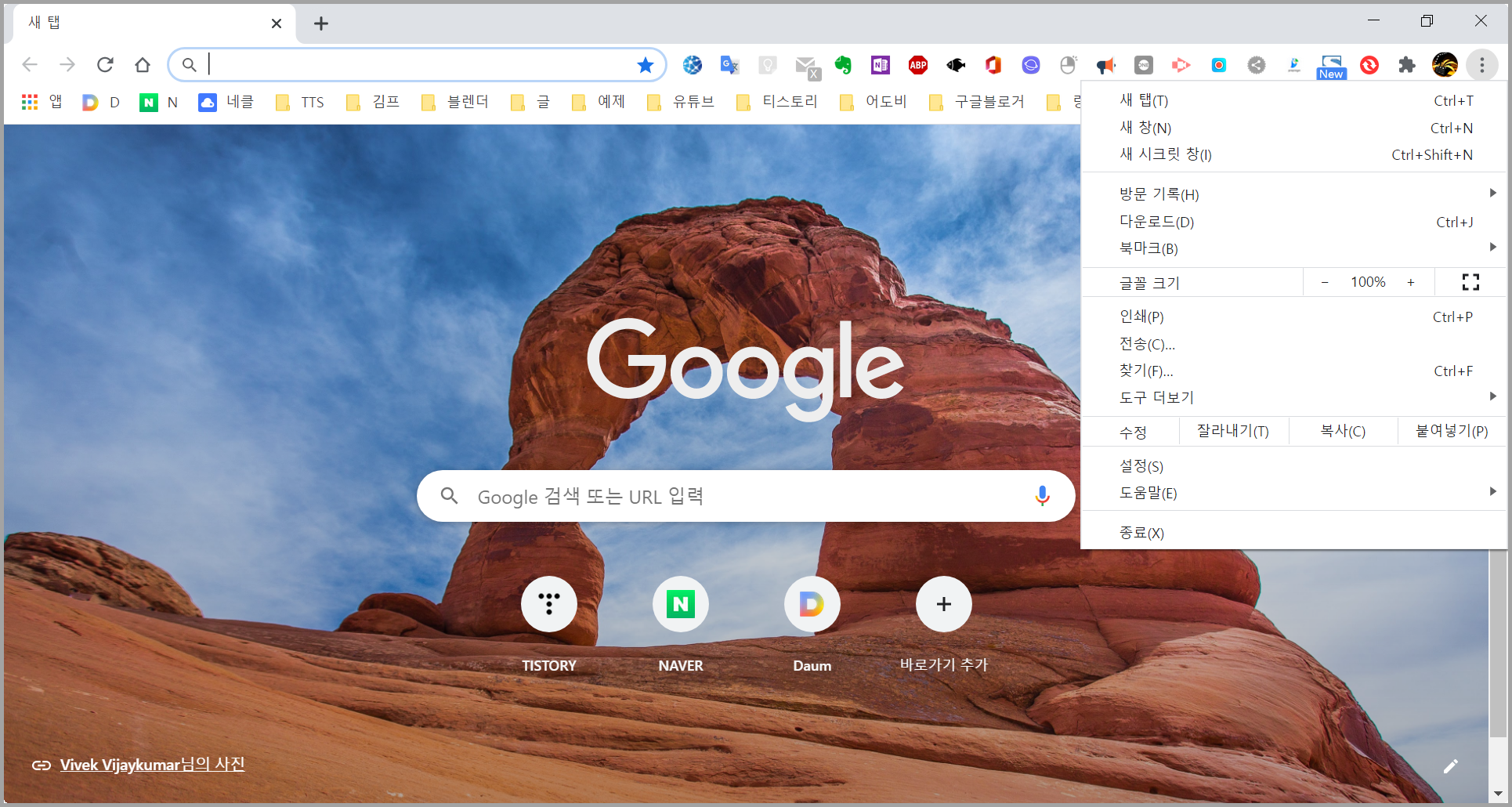Increase zoom with plus button
Screen dimensions: 1512x807
tap(1411, 282)
